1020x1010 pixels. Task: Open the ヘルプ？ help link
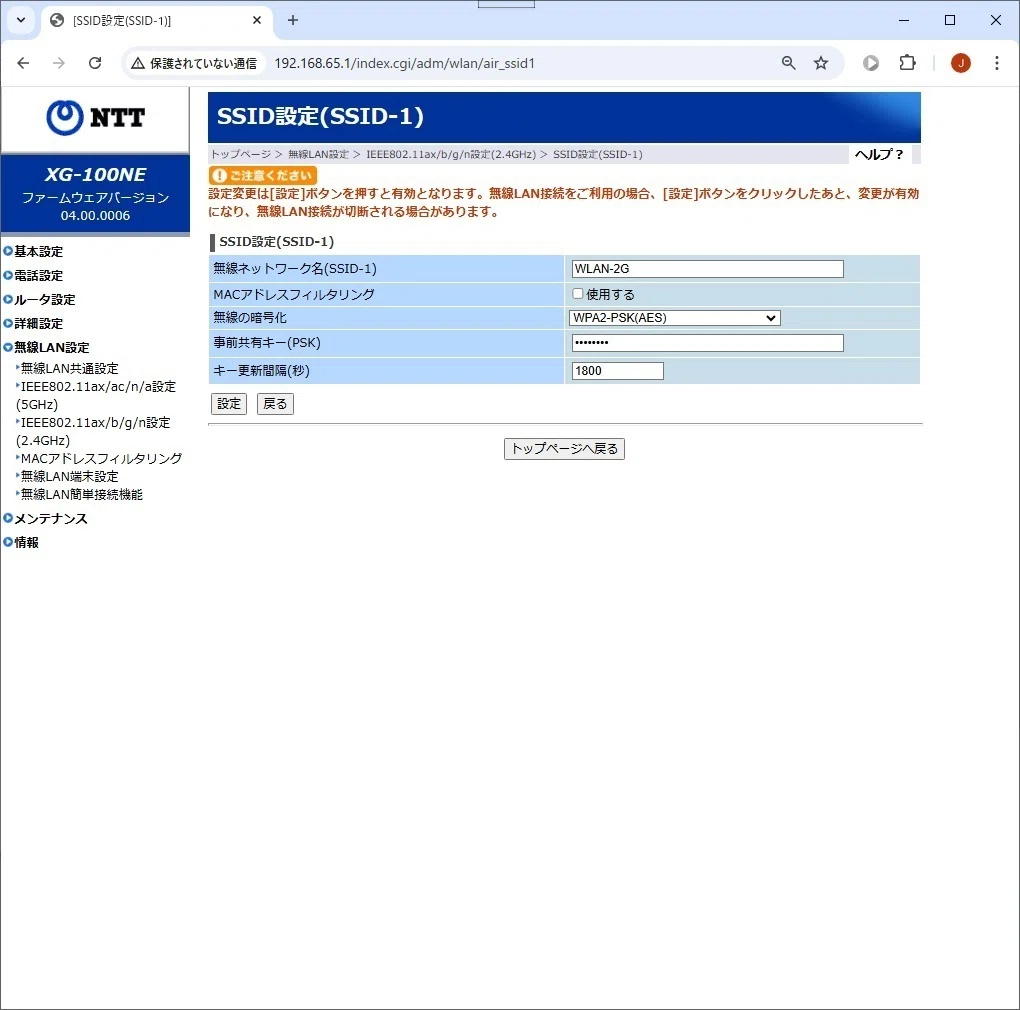879,155
